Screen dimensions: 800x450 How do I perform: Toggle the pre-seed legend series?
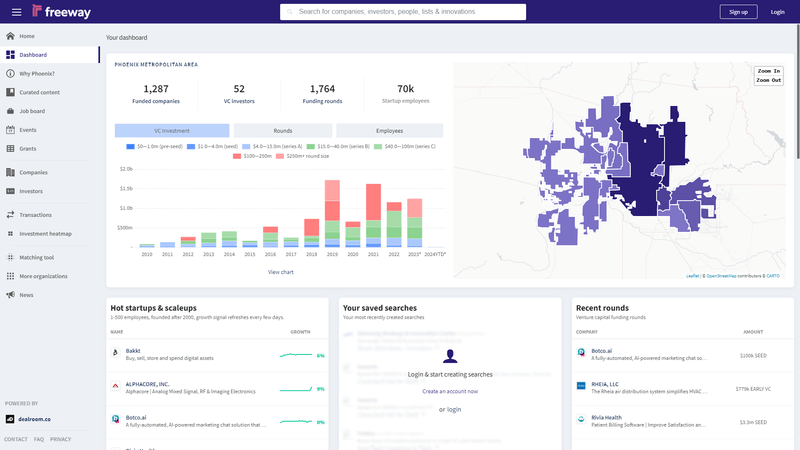point(155,146)
